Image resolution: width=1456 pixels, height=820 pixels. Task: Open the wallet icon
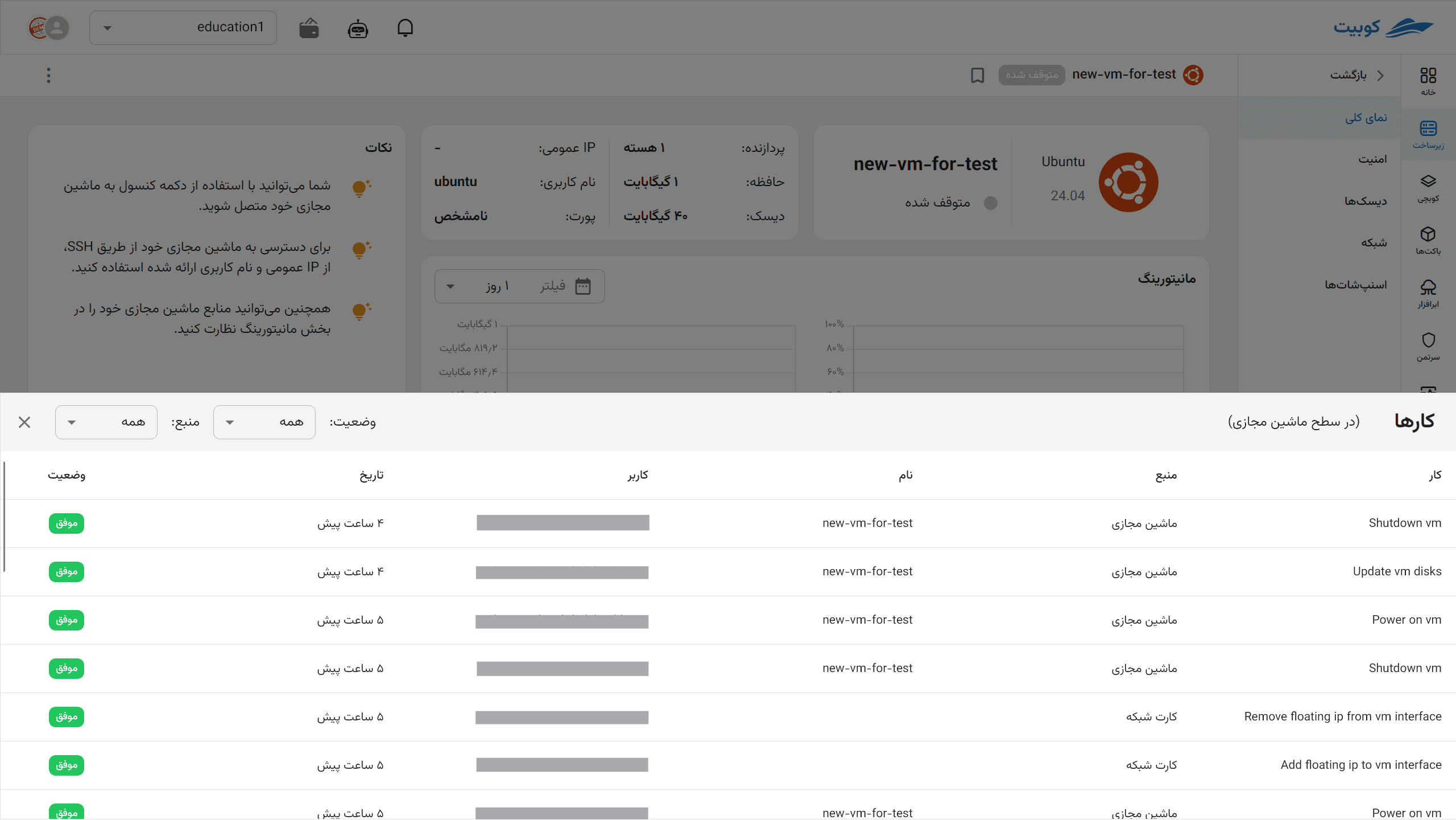point(309,28)
